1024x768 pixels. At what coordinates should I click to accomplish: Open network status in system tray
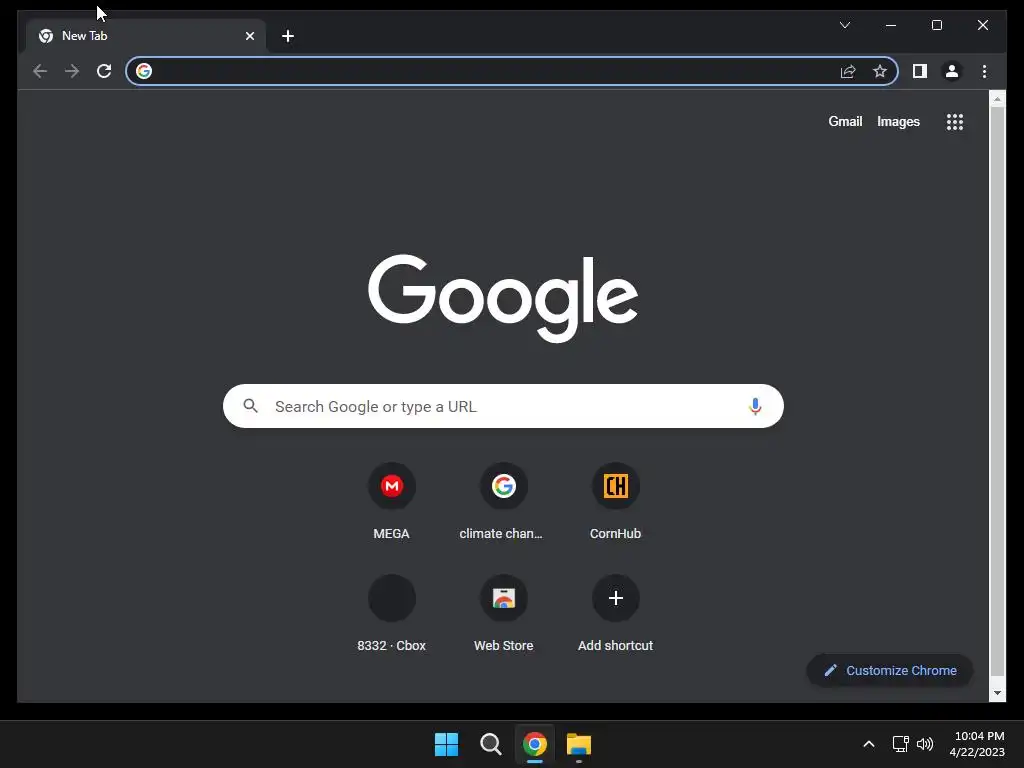point(901,744)
